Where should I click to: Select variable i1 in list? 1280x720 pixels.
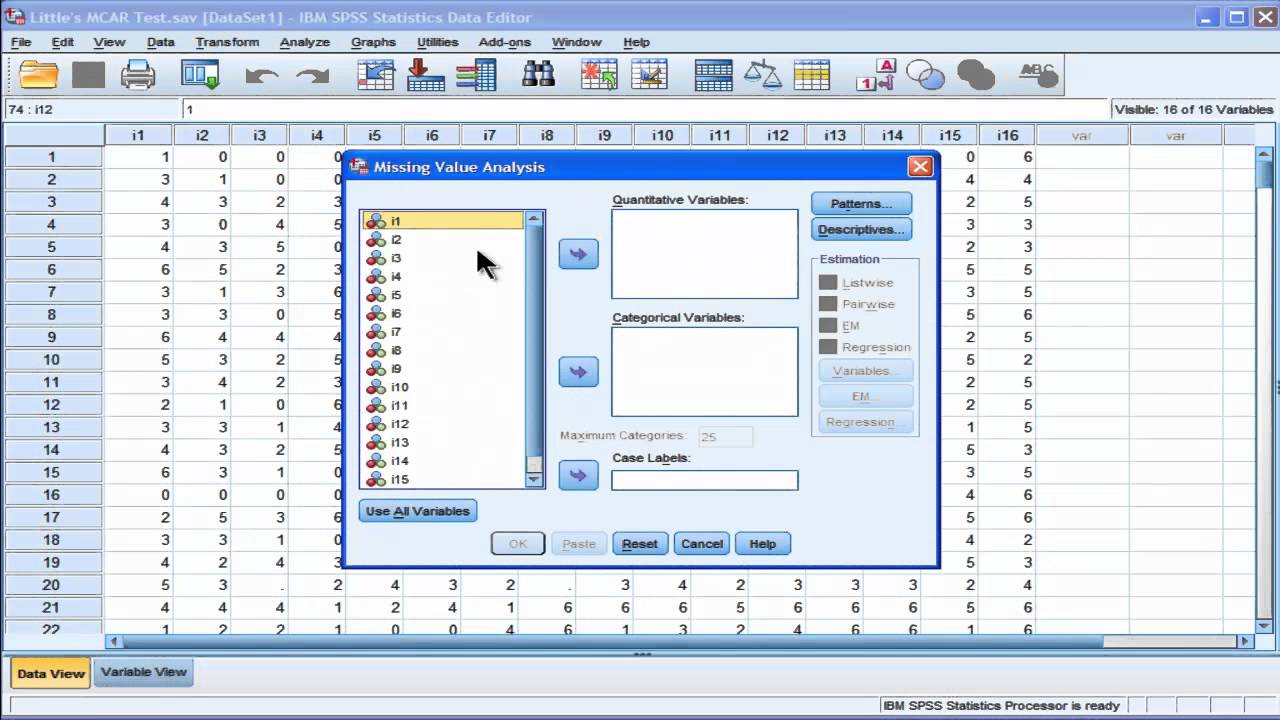pos(443,221)
